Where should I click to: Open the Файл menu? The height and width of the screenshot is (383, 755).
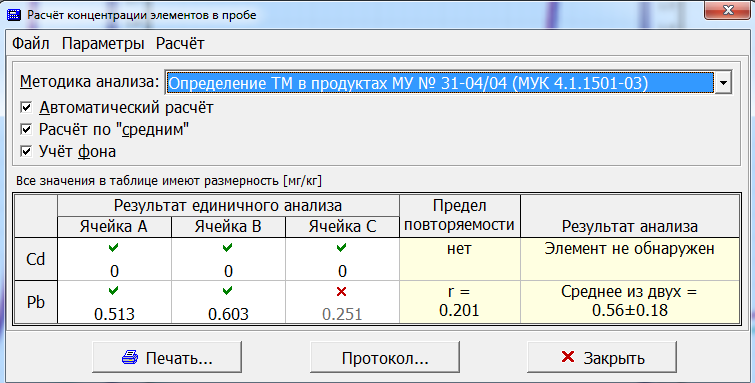pyautogui.click(x=30, y=44)
